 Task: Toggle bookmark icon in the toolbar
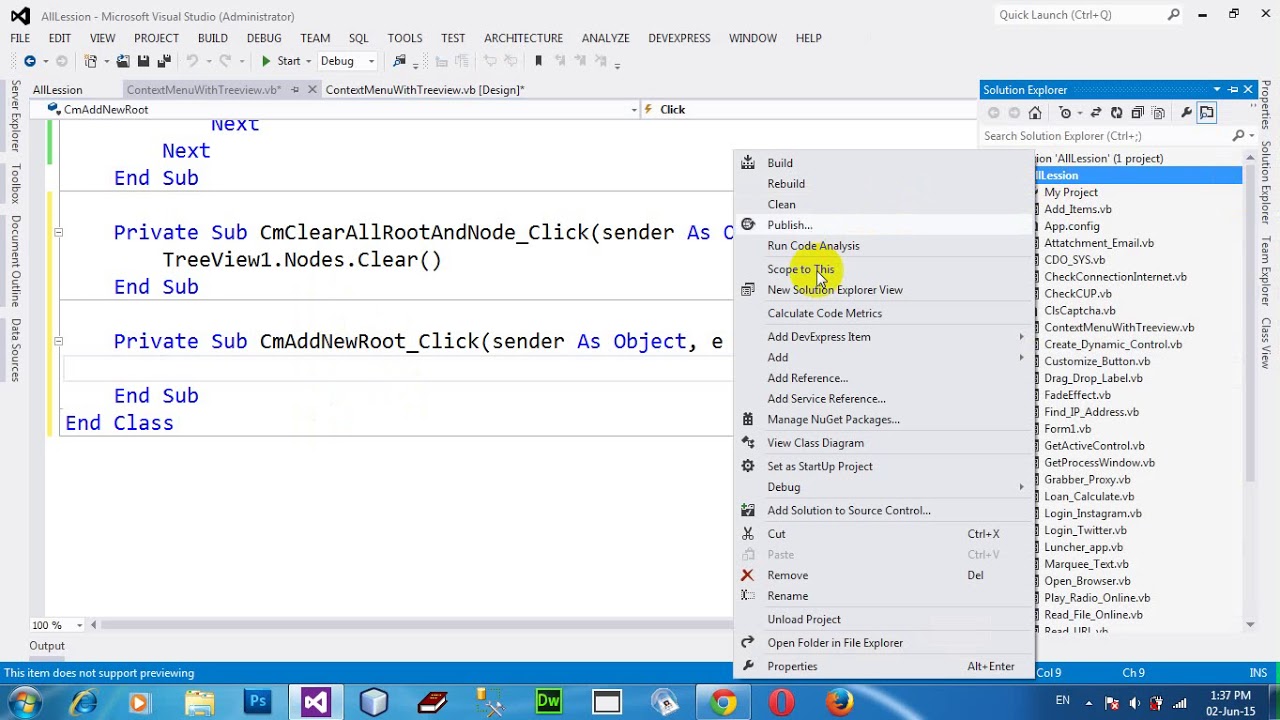[538, 61]
